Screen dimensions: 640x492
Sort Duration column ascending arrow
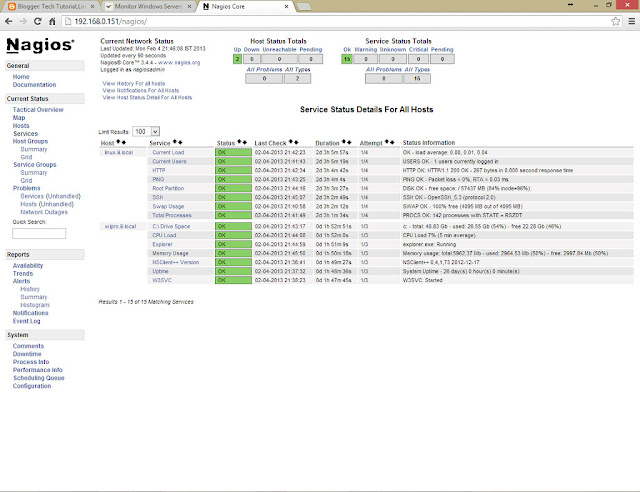click(344, 142)
